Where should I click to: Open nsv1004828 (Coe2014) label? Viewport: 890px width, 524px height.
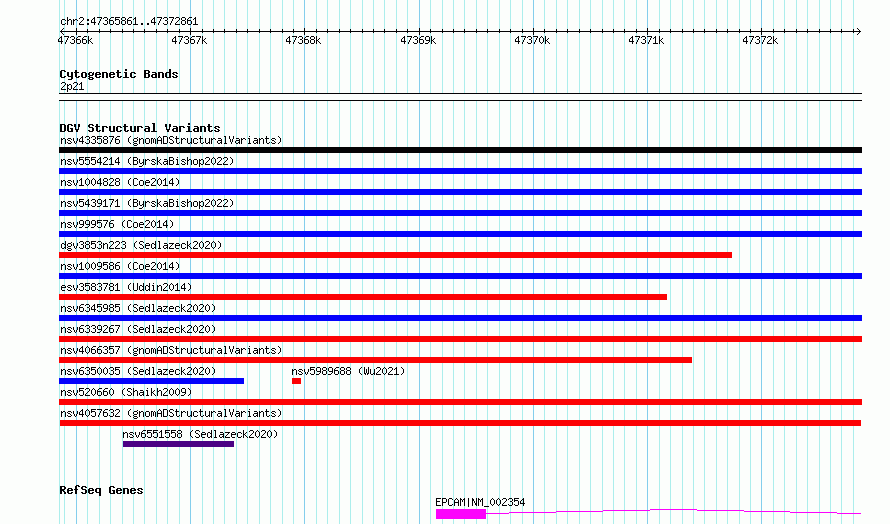120,182
